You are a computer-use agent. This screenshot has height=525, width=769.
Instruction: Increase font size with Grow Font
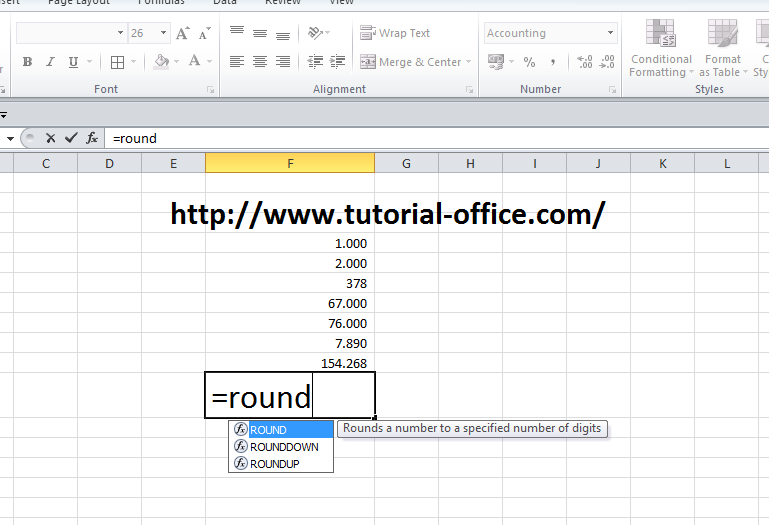(182, 33)
